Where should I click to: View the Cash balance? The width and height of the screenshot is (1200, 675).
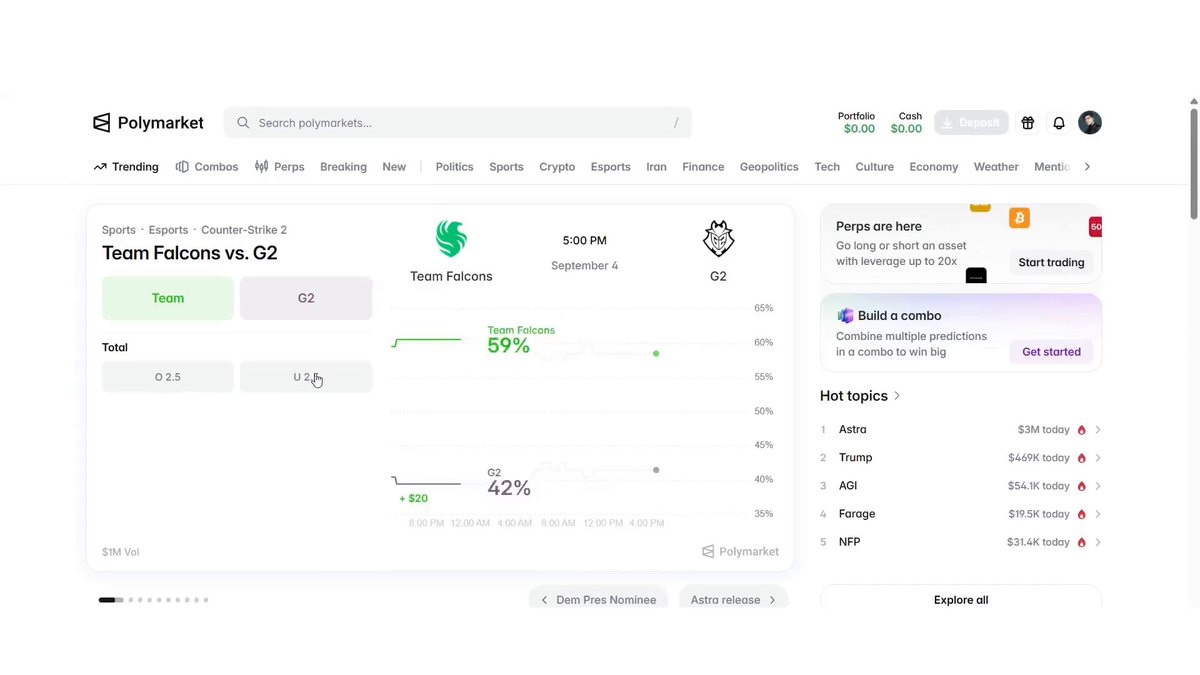(906, 123)
